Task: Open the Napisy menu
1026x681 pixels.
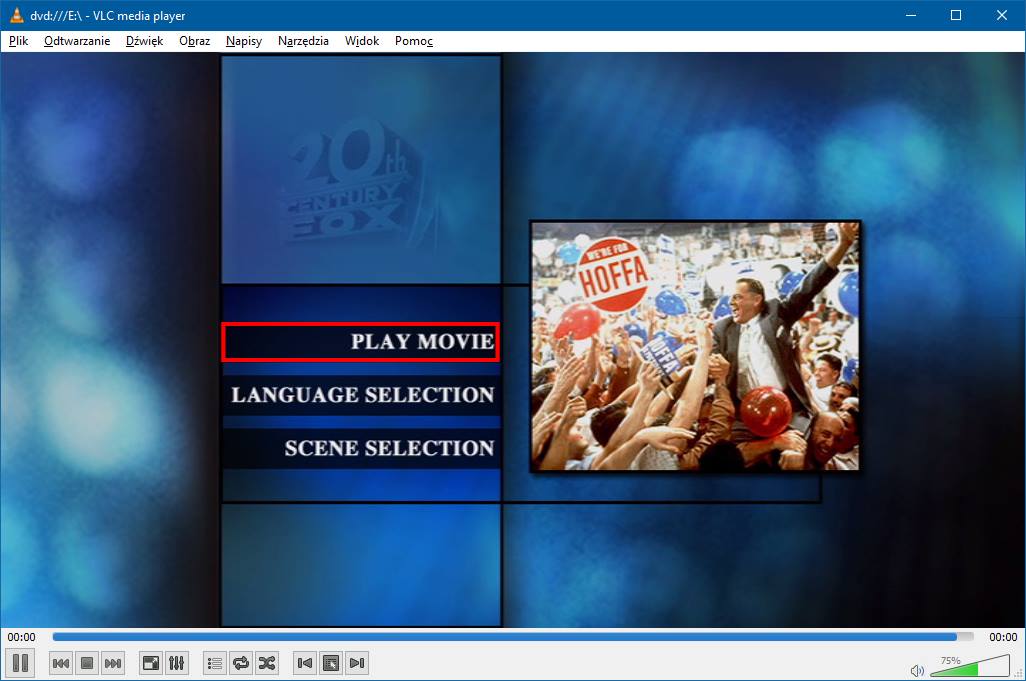Action: (244, 41)
